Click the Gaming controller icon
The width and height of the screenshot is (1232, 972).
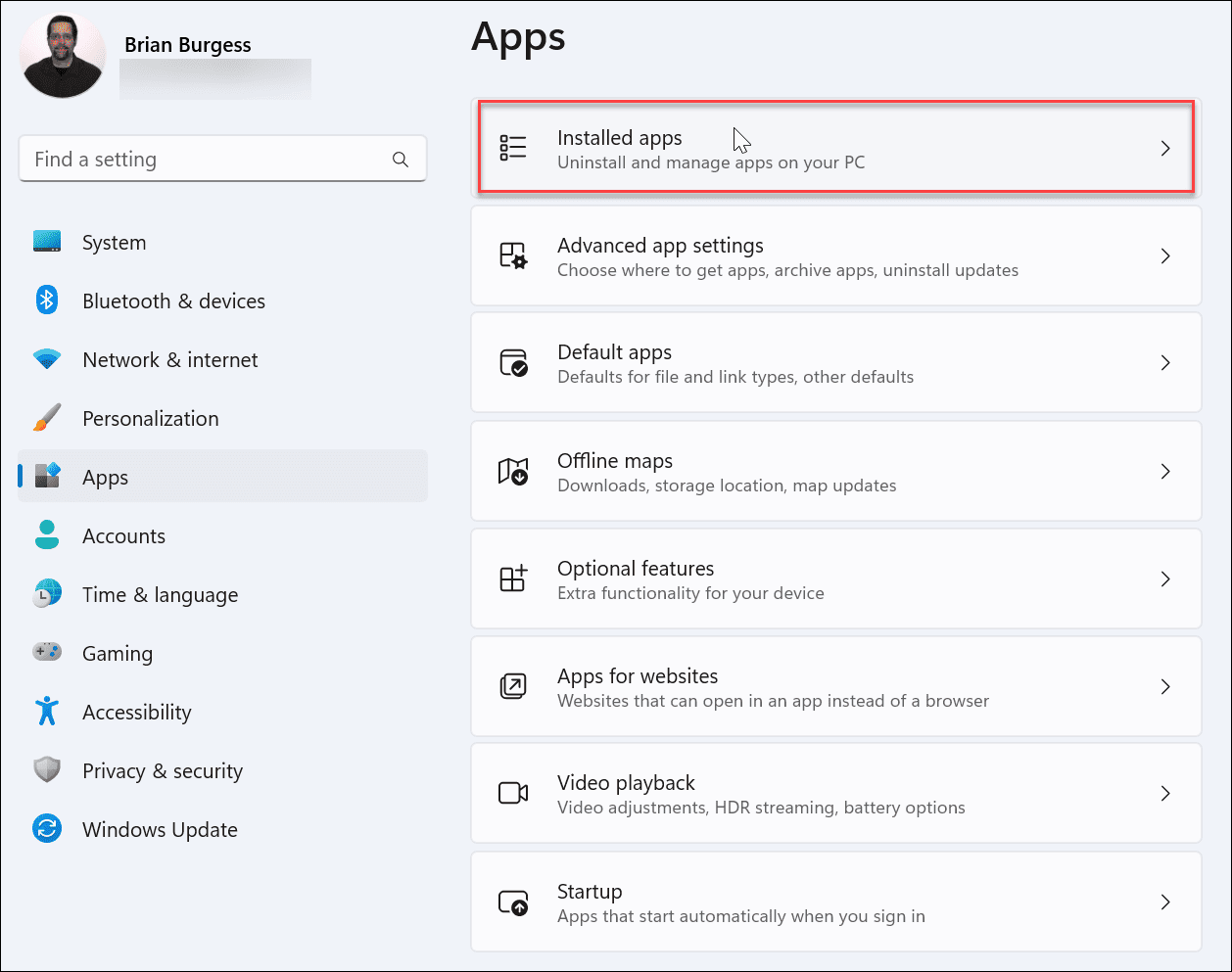coord(47,653)
